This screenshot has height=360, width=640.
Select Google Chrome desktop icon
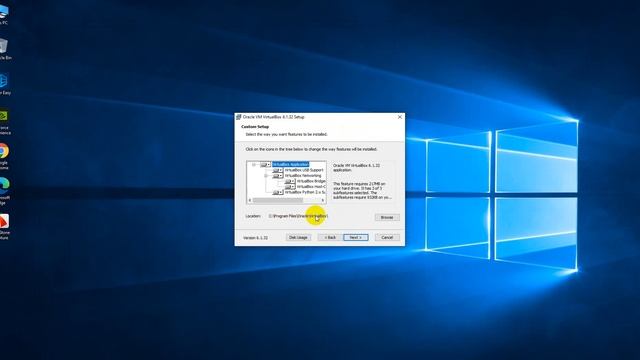pyautogui.click(x=4, y=156)
